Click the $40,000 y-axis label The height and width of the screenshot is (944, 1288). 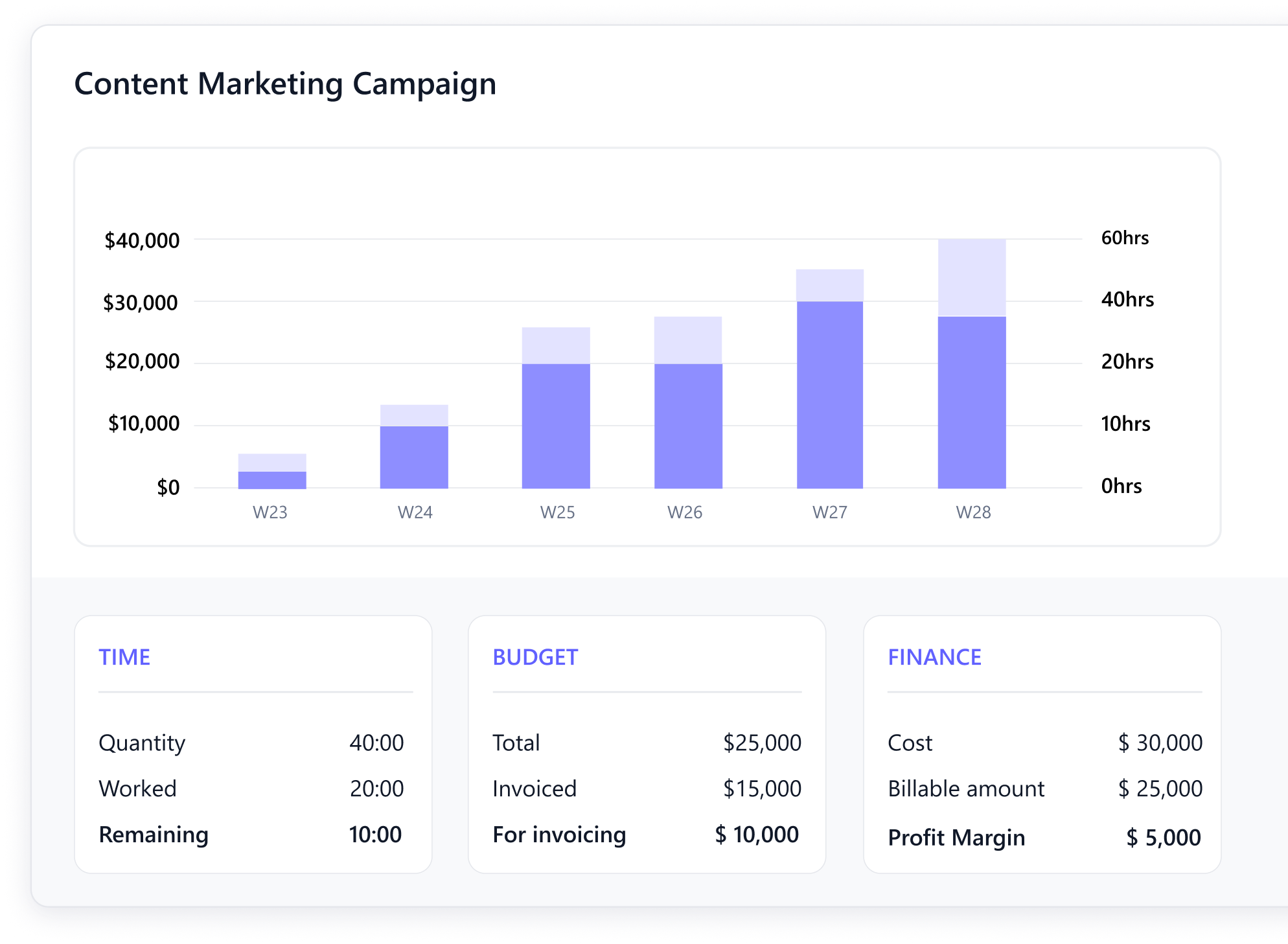pos(142,241)
